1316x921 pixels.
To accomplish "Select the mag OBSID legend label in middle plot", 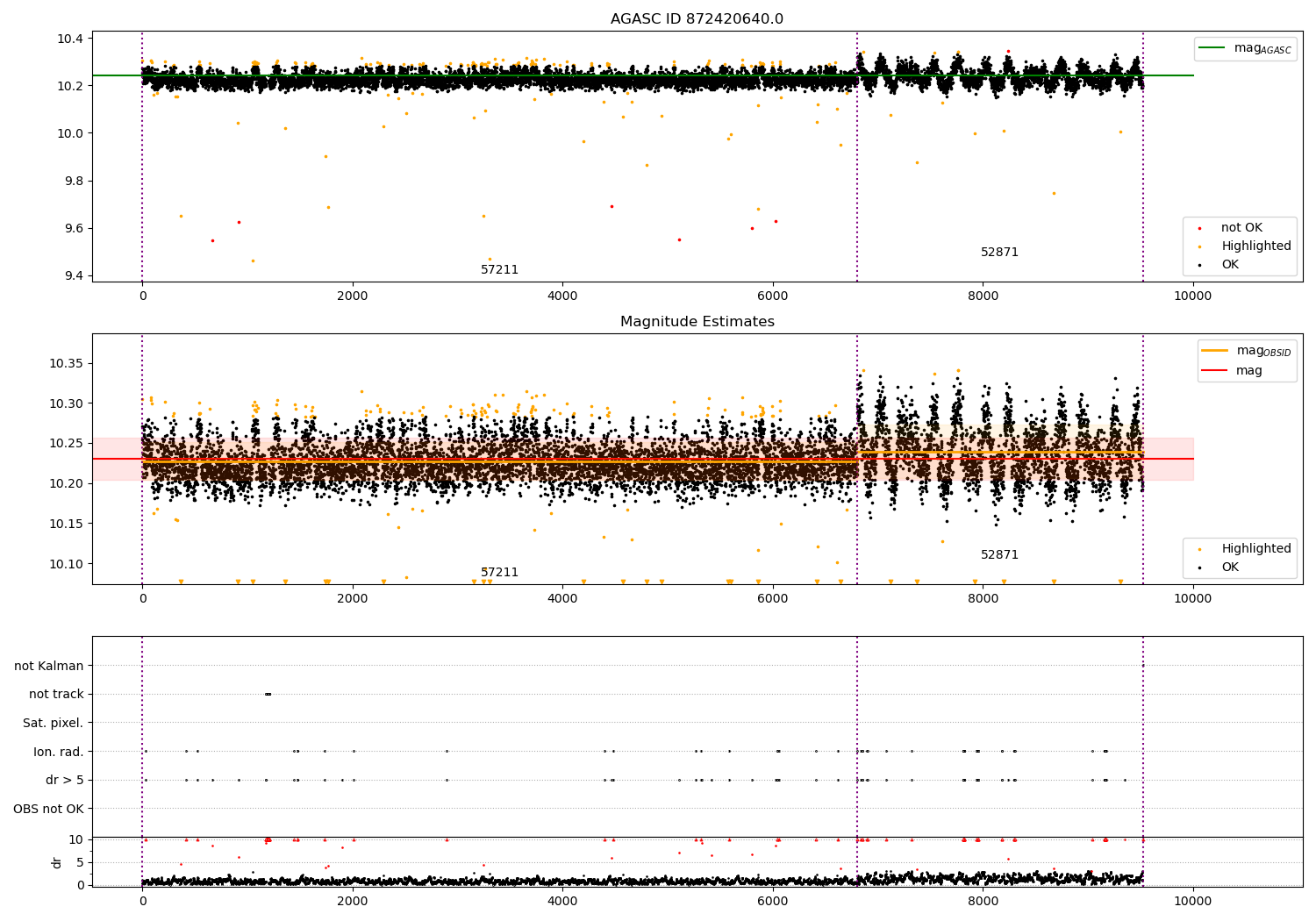I will [1263, 351].
